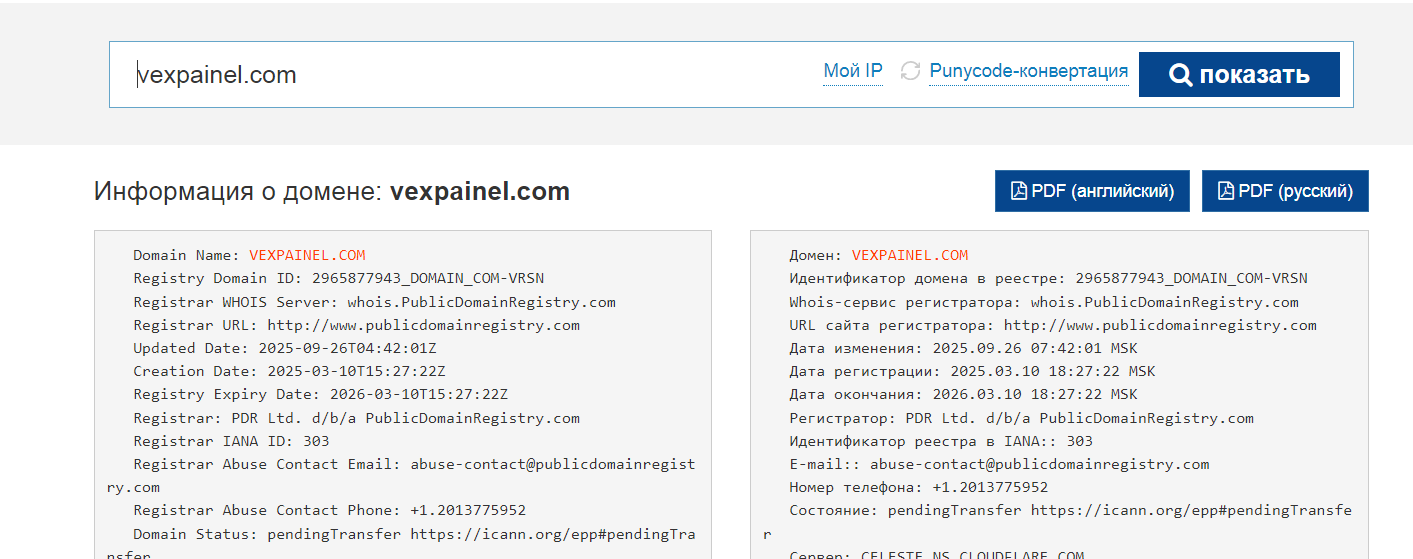The width and height of the screenshot is (1413, 559).
Task: Select the Registry Domain ID line
Action: [x=338, y=278]
